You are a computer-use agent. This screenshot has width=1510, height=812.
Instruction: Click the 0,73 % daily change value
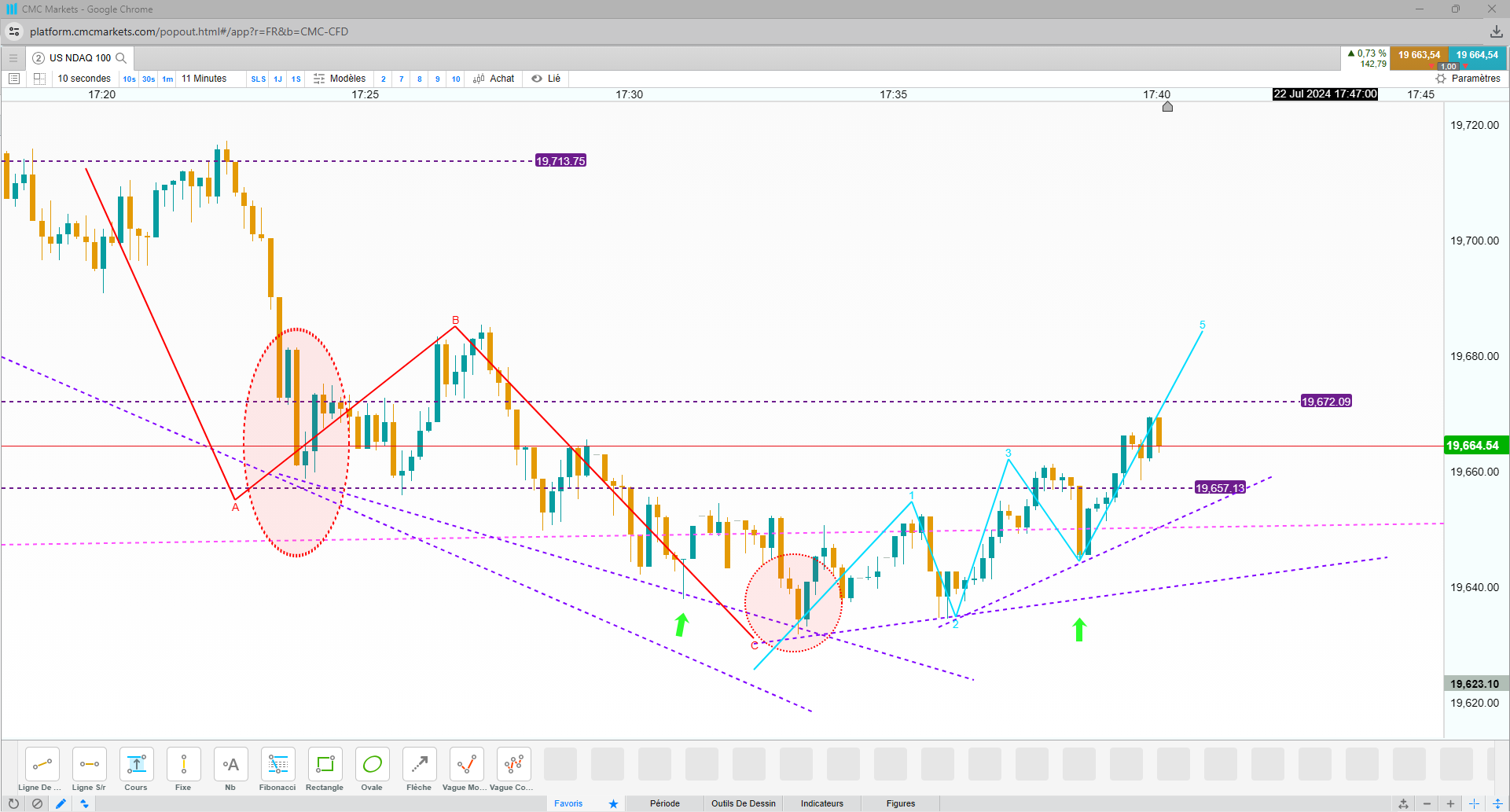point(1367,53)
